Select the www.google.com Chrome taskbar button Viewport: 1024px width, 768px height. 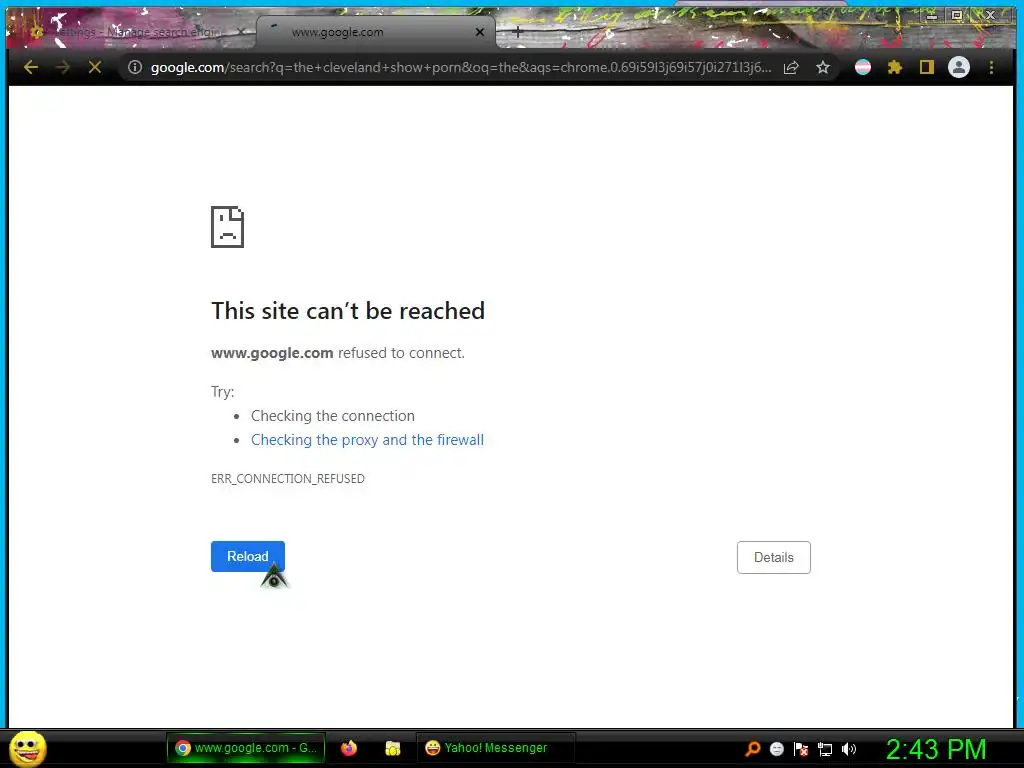click(x=246, y=748)
